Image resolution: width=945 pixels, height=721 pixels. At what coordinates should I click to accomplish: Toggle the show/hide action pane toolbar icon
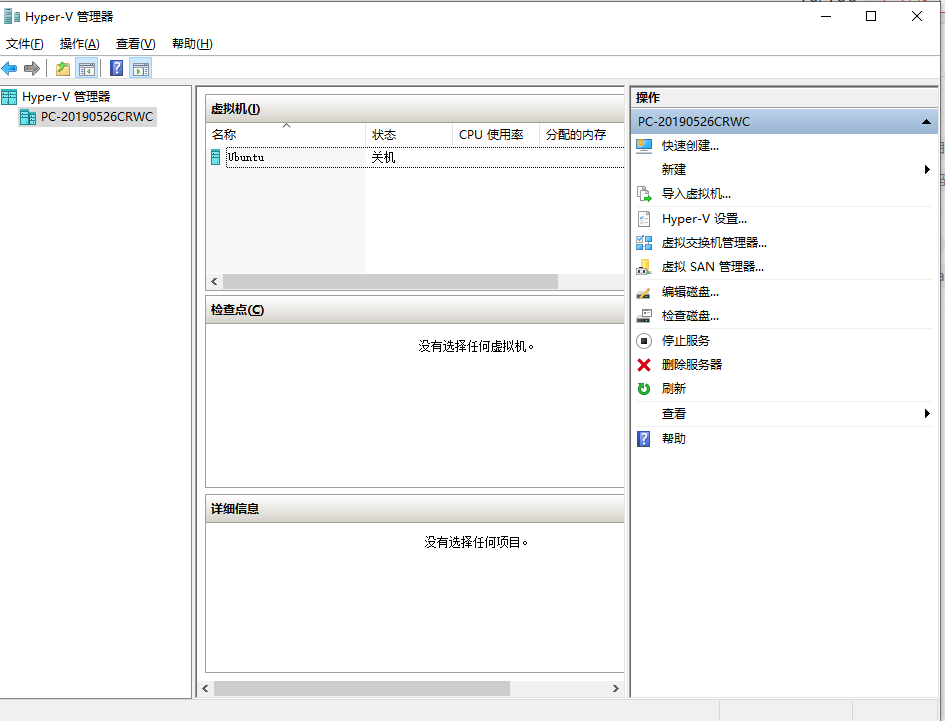140,69
